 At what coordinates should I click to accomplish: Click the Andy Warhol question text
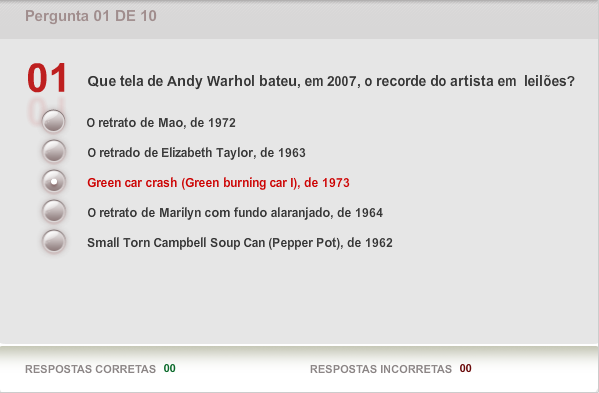tap(331, 81)
